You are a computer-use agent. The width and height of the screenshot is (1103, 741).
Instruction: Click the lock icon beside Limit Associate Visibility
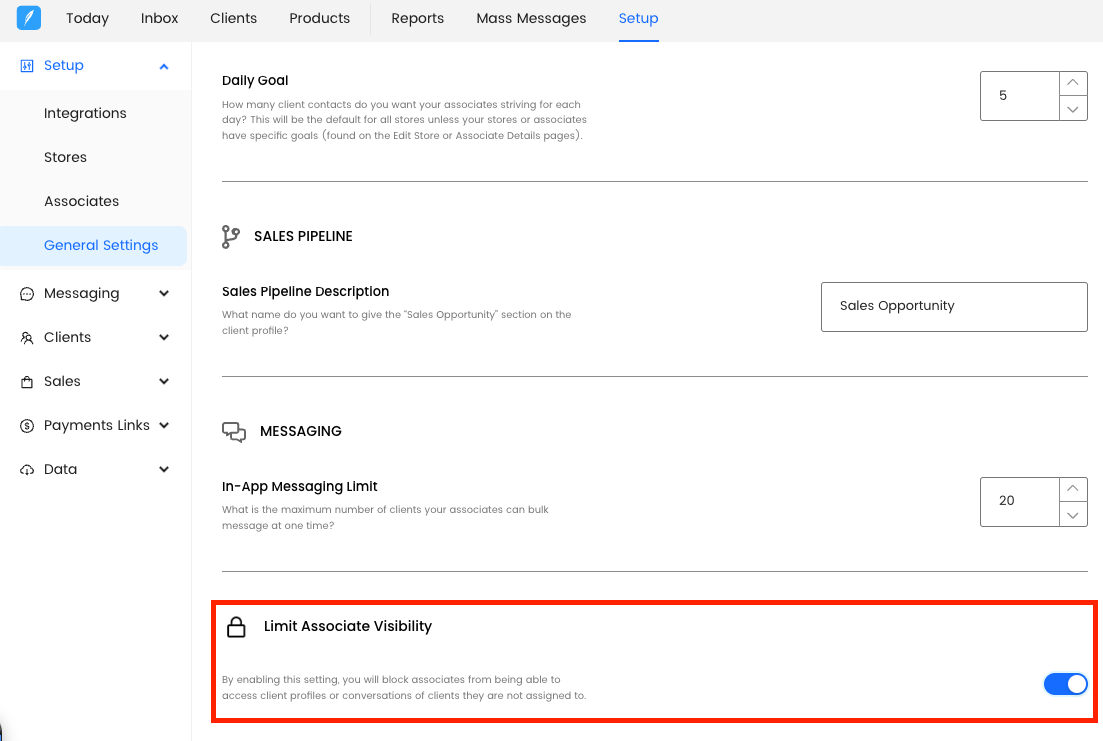point(236,627)
